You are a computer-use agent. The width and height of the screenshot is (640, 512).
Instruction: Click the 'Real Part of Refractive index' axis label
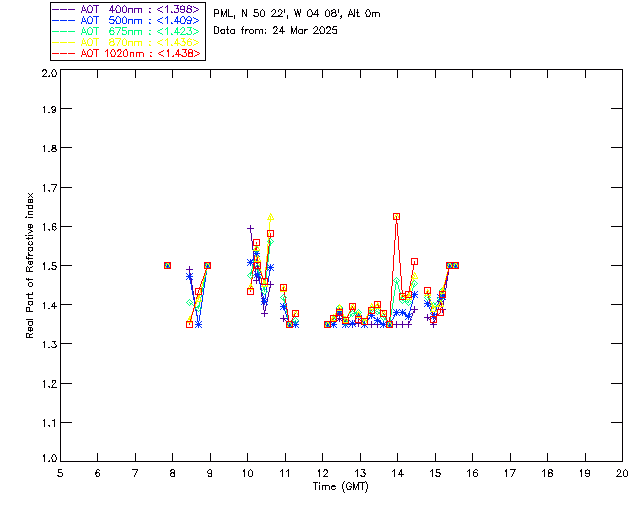point(29,266)
